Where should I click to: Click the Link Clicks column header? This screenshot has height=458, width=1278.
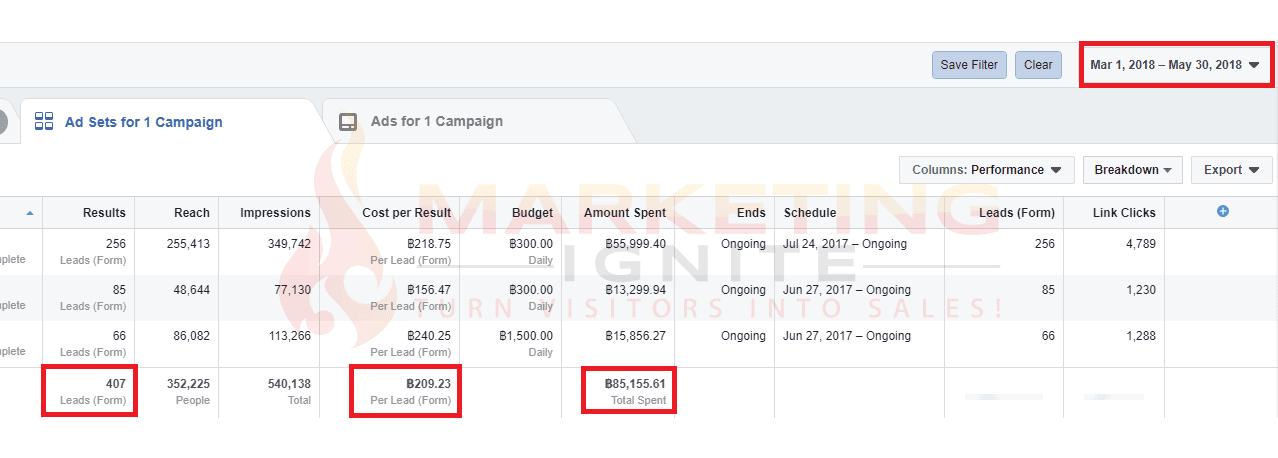(x=1124, y=213)
